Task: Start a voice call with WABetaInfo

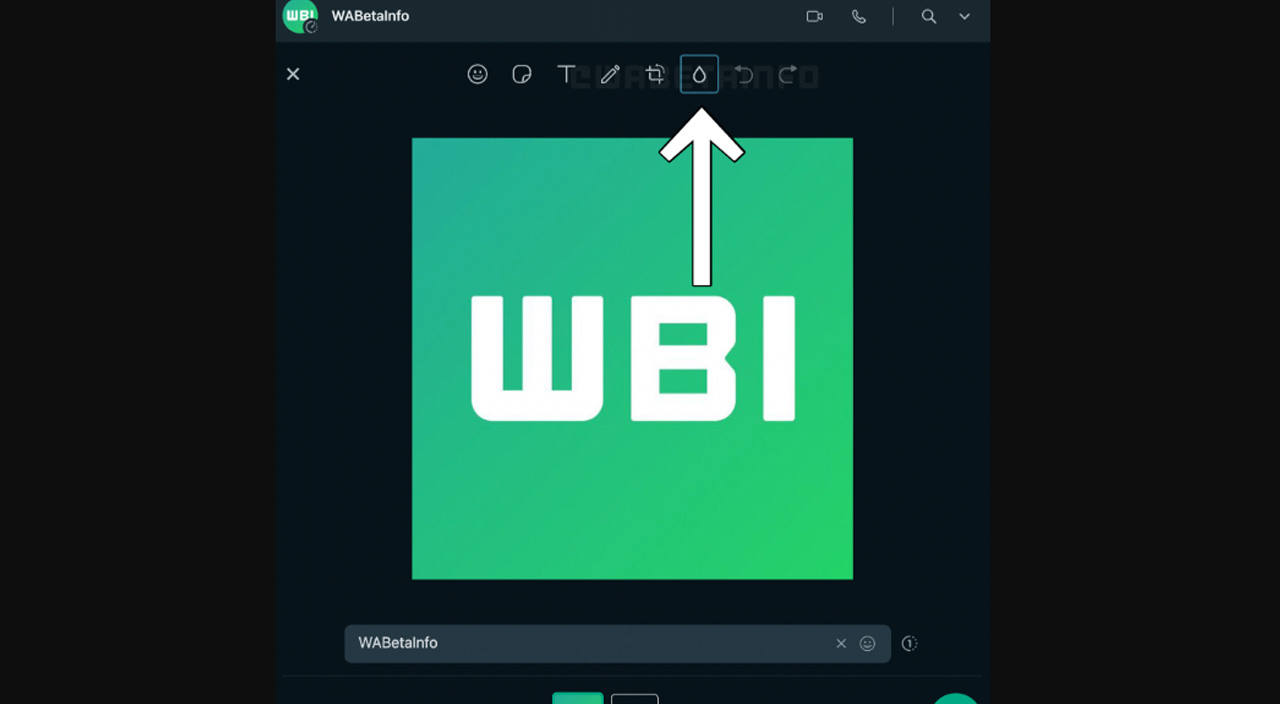Action: point(859,16)
